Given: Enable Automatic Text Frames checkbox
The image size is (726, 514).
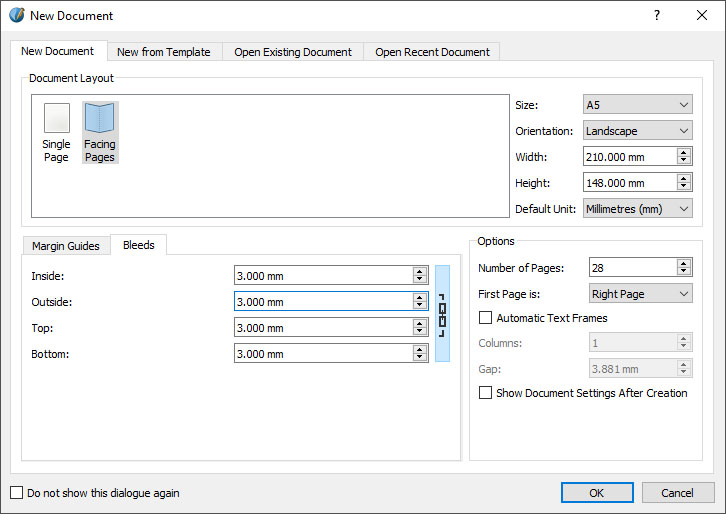Looking at the screenshot, I should [486, 318].
